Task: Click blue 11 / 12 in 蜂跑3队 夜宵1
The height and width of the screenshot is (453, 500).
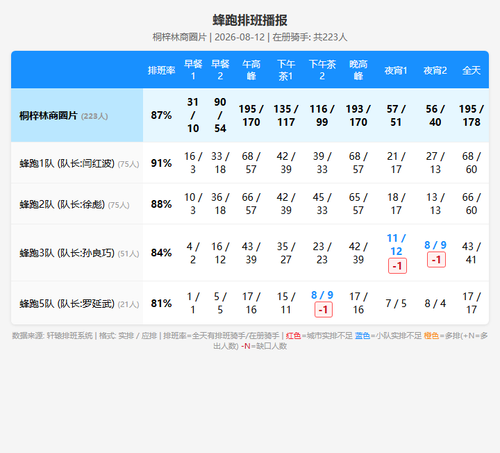Action: click(x=396, y=245)
